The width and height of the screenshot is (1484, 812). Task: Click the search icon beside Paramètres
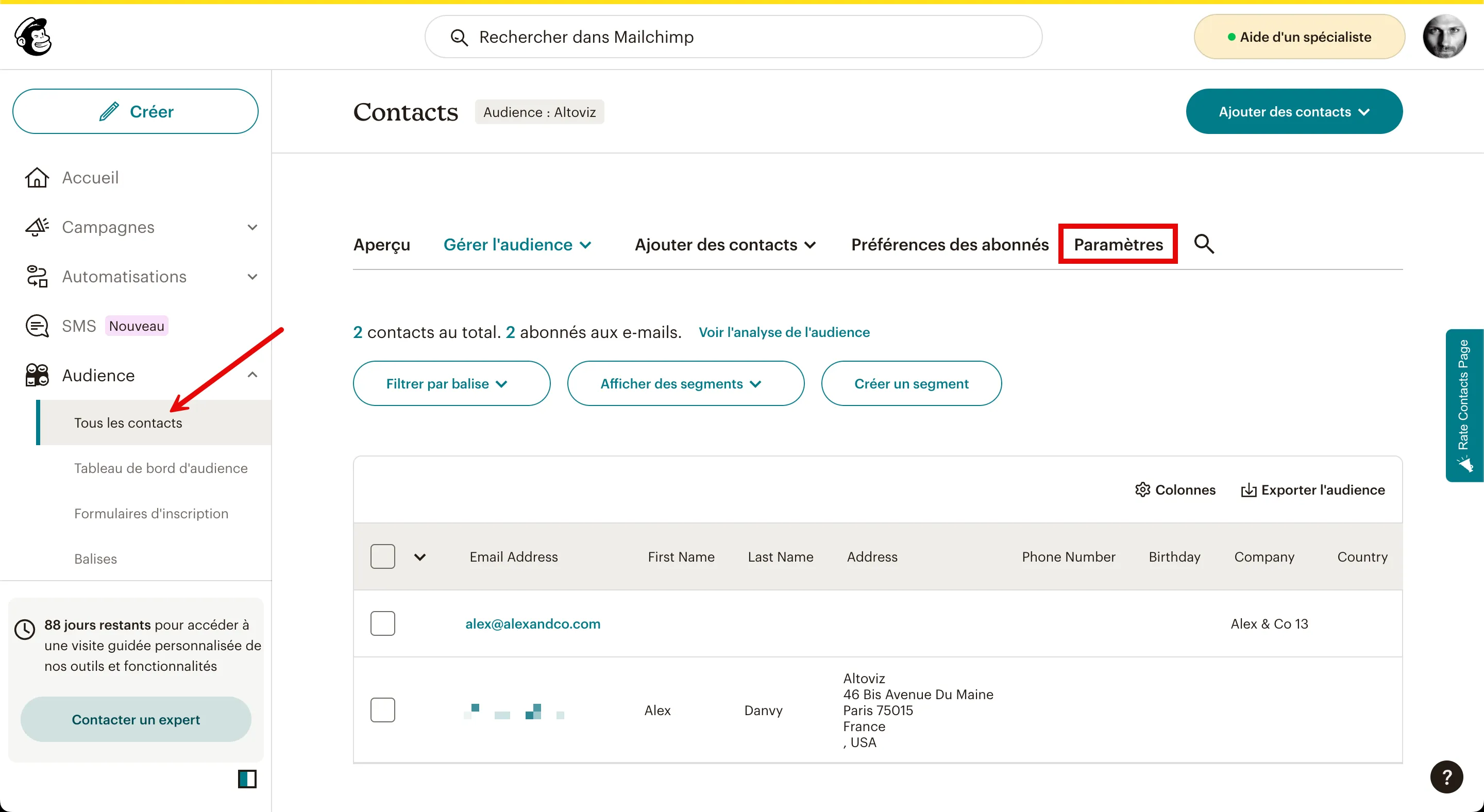[1204, 244]
